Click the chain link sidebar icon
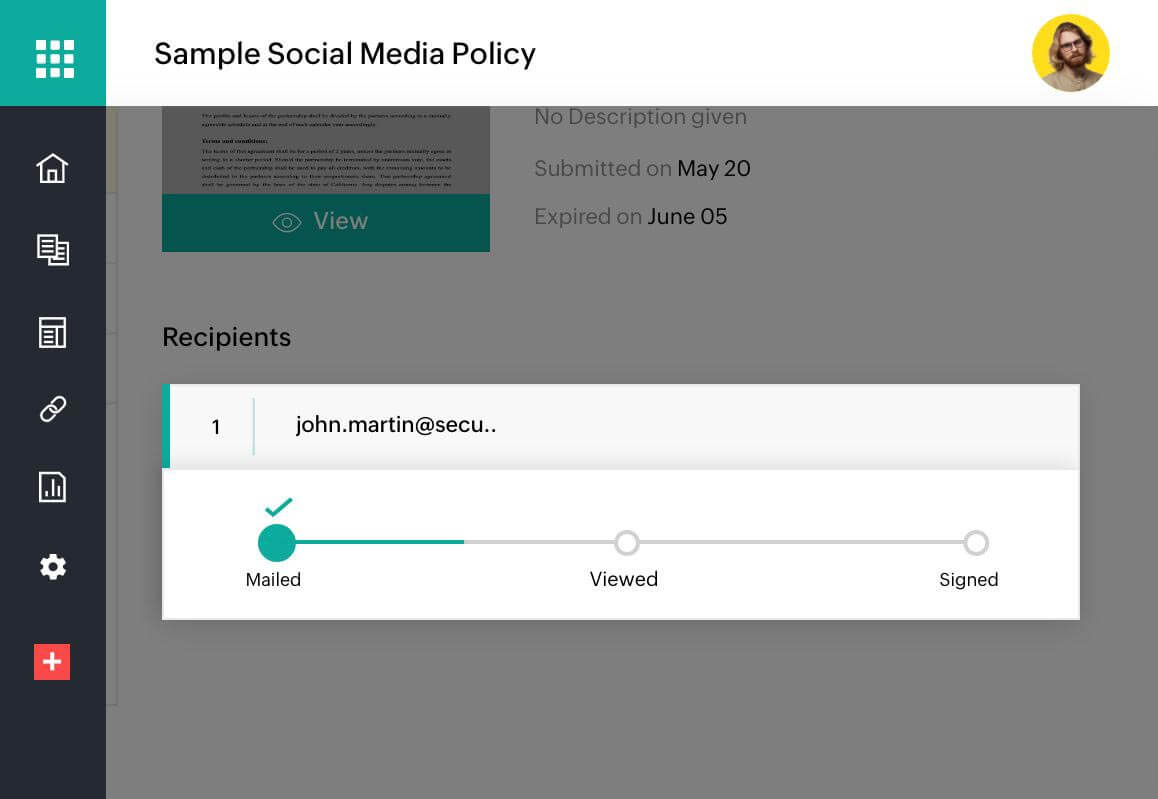 52,409
